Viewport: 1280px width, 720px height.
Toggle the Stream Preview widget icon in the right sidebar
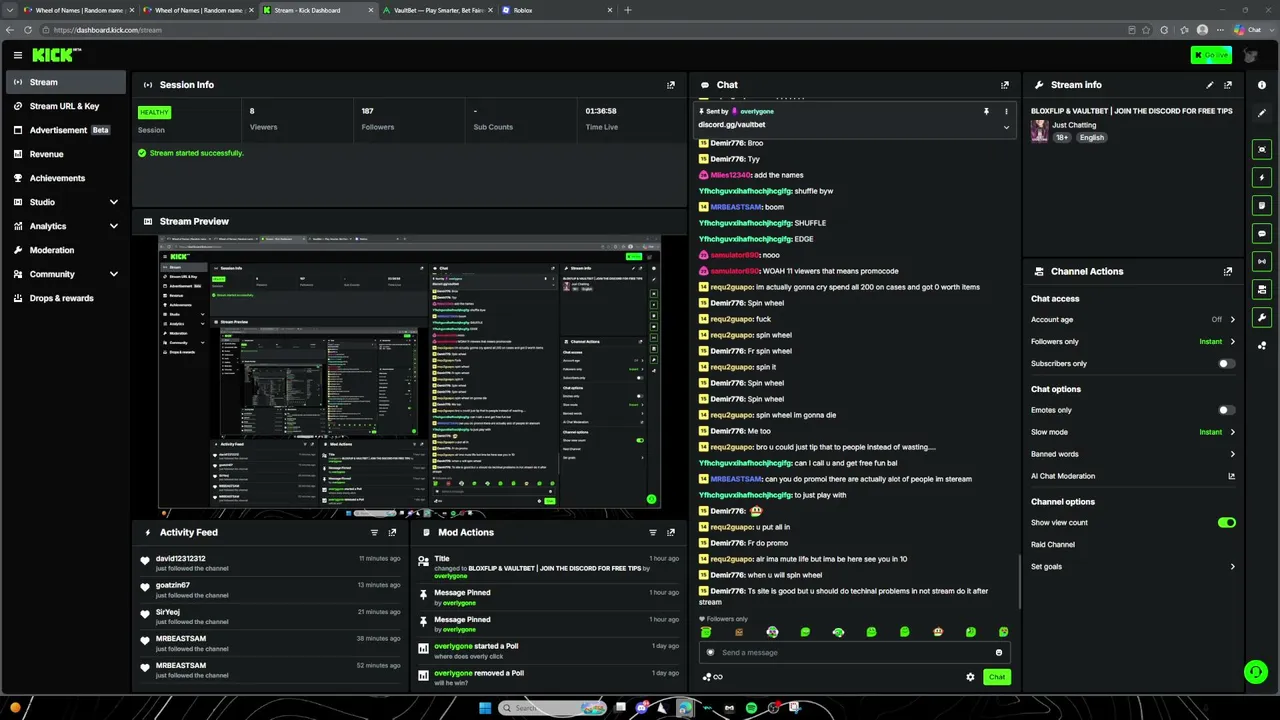[x=1262, y=149]
